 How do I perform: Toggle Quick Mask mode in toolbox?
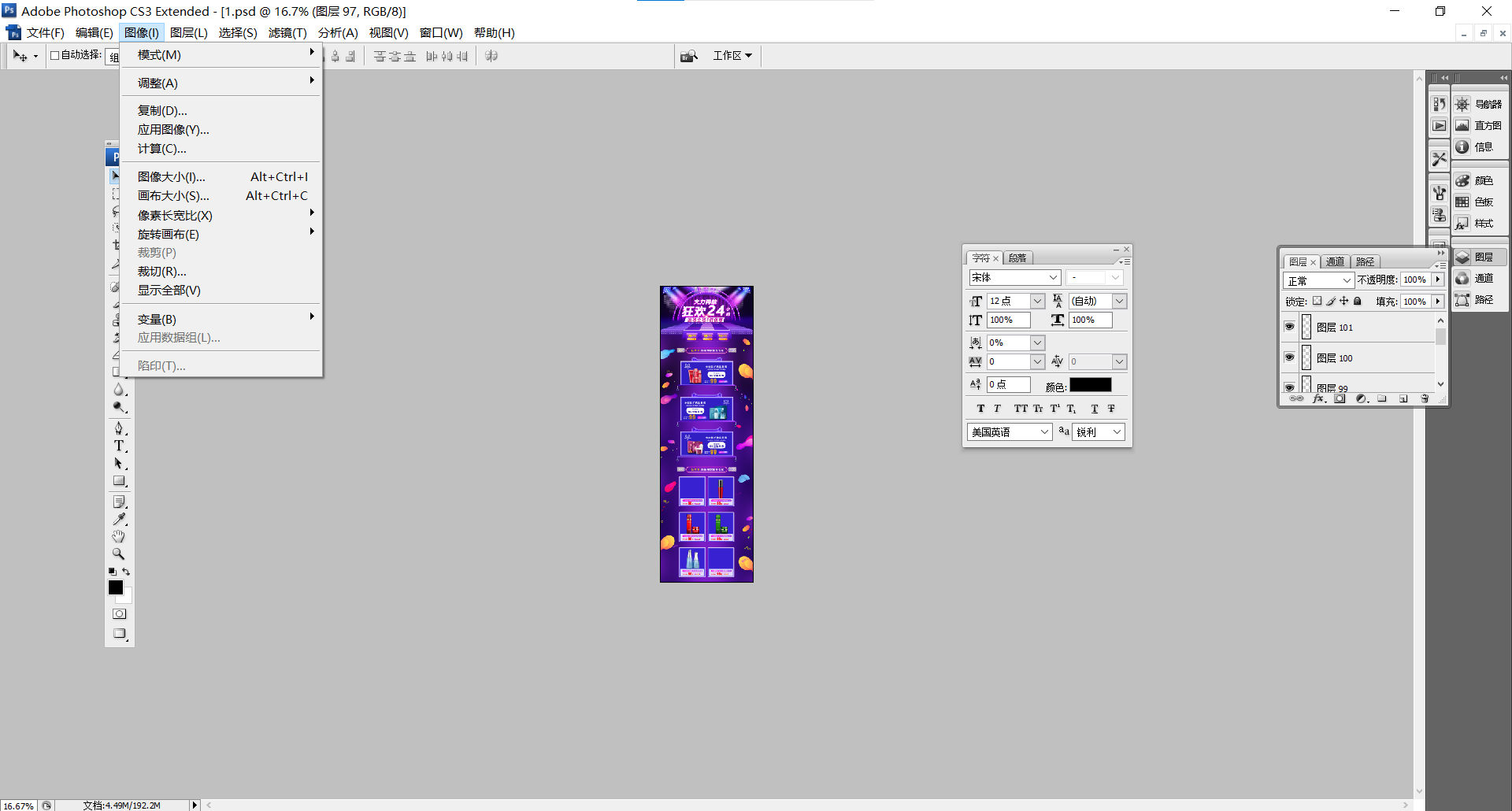coord(119,614)
